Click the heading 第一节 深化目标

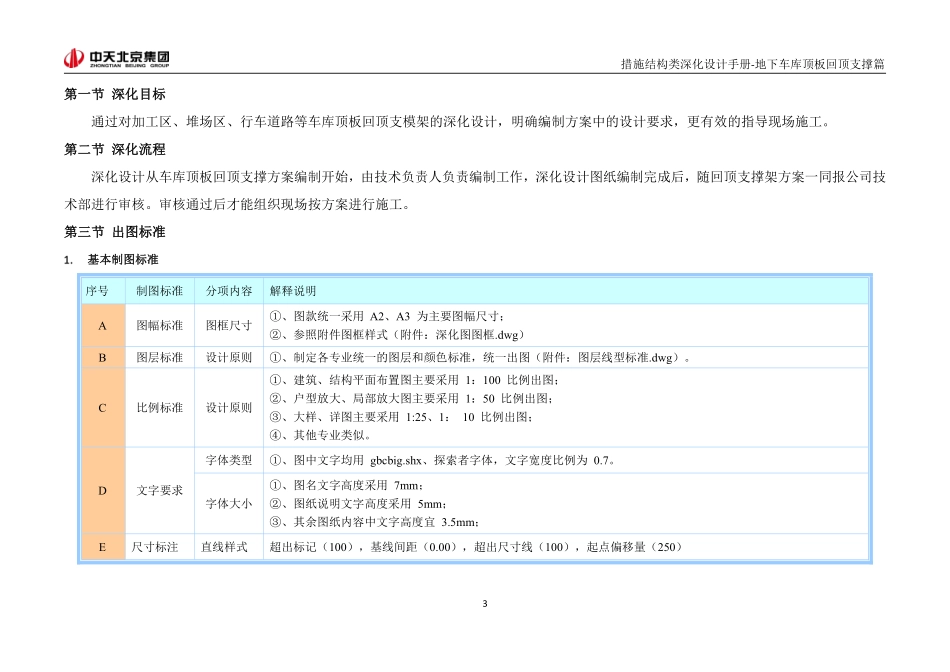point(113,97)
